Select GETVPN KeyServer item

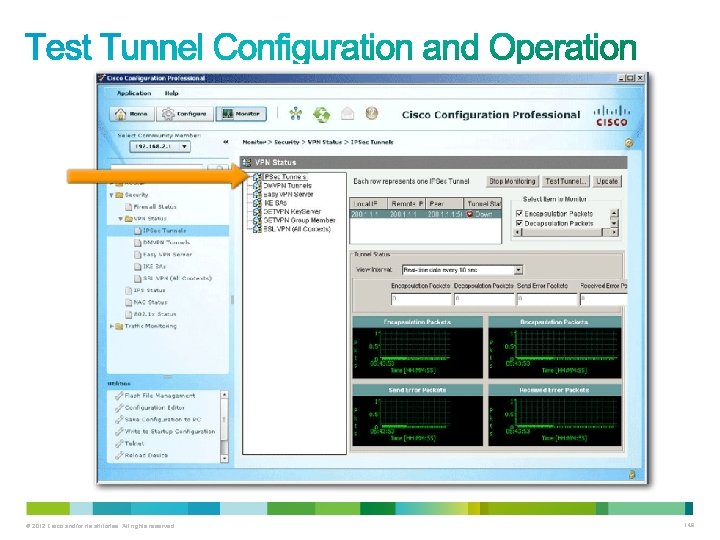pyautogui.click(x=292, y=212)
